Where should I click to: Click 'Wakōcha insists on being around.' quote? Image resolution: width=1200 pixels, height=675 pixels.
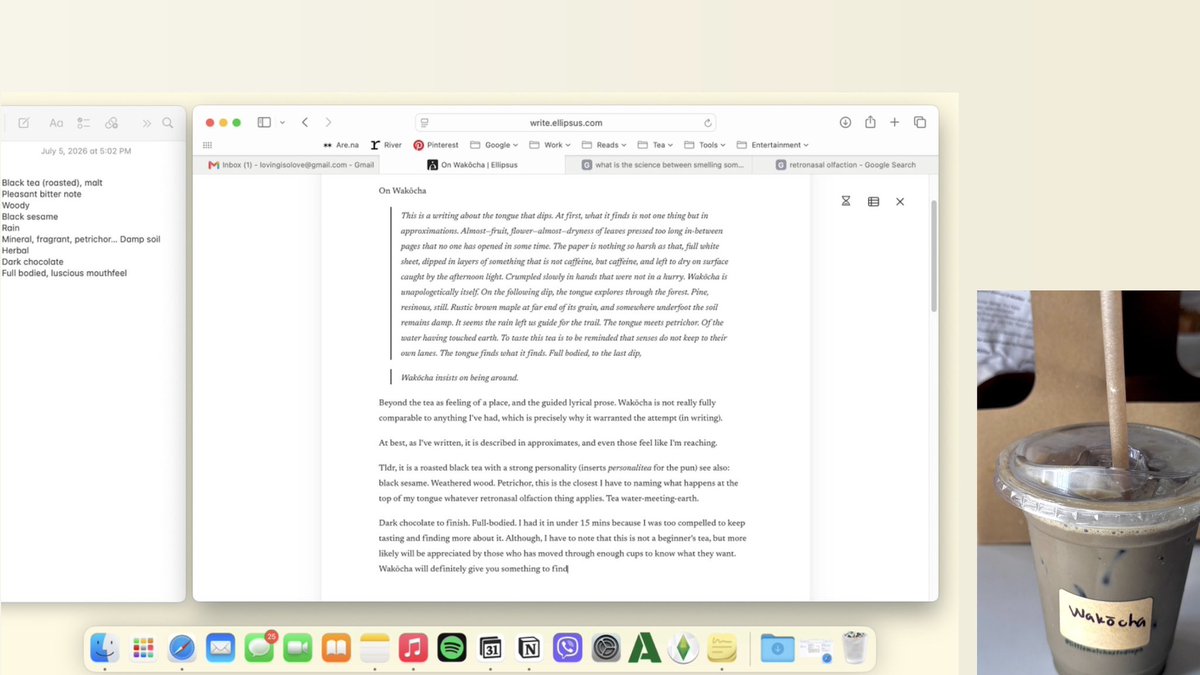click(461, 377)
